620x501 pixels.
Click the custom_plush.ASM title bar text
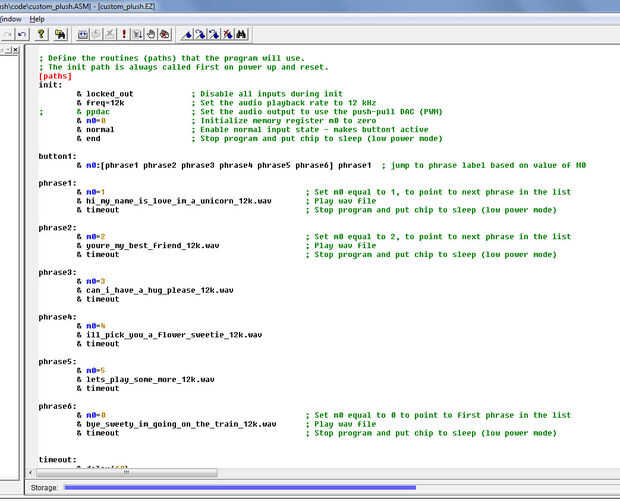(x=77, y=6)
